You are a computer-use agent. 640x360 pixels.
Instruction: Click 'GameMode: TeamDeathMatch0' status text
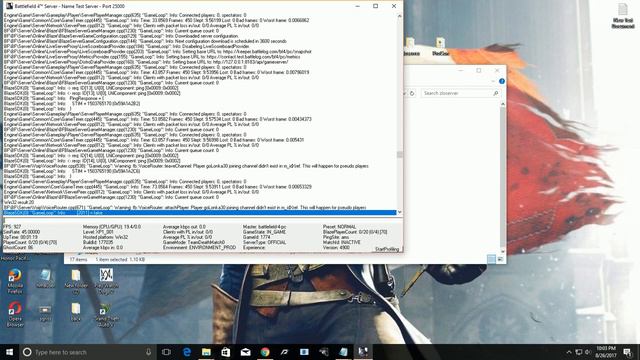click(x=194, y=242)
